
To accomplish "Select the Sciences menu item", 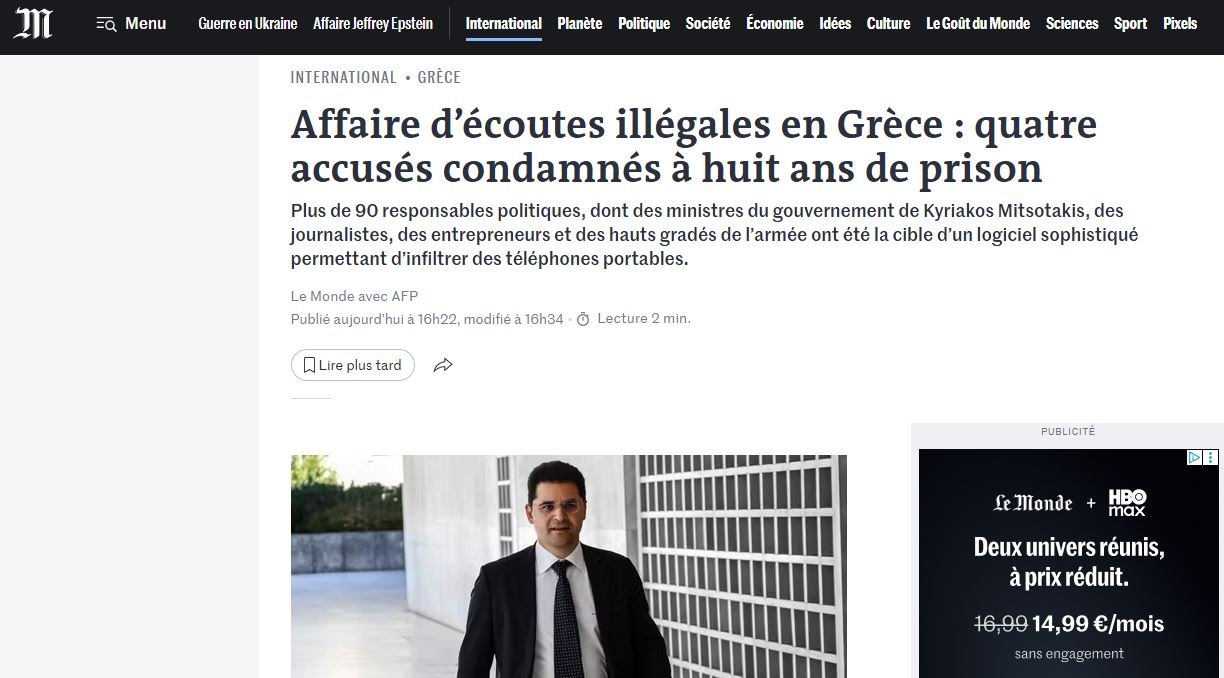I will click(x=1072, y=23).
